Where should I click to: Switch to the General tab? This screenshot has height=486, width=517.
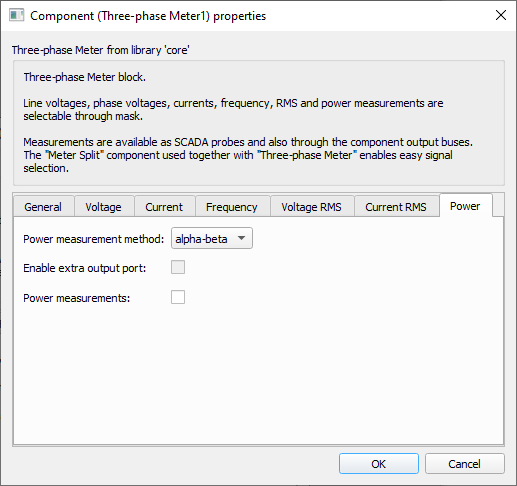pyautogui.click(x=43, y=207)
